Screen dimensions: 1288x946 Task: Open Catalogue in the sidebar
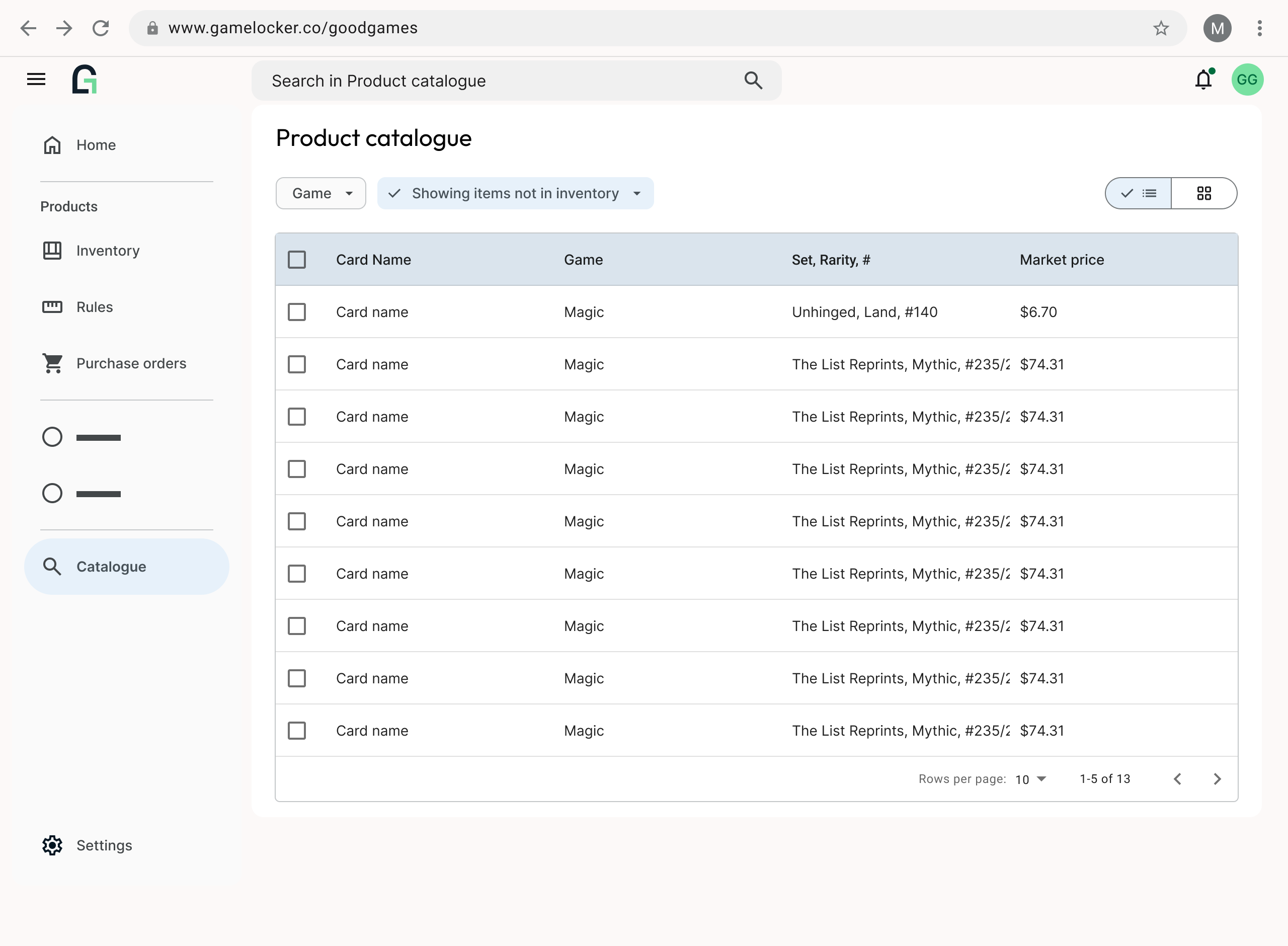point(126,566)
